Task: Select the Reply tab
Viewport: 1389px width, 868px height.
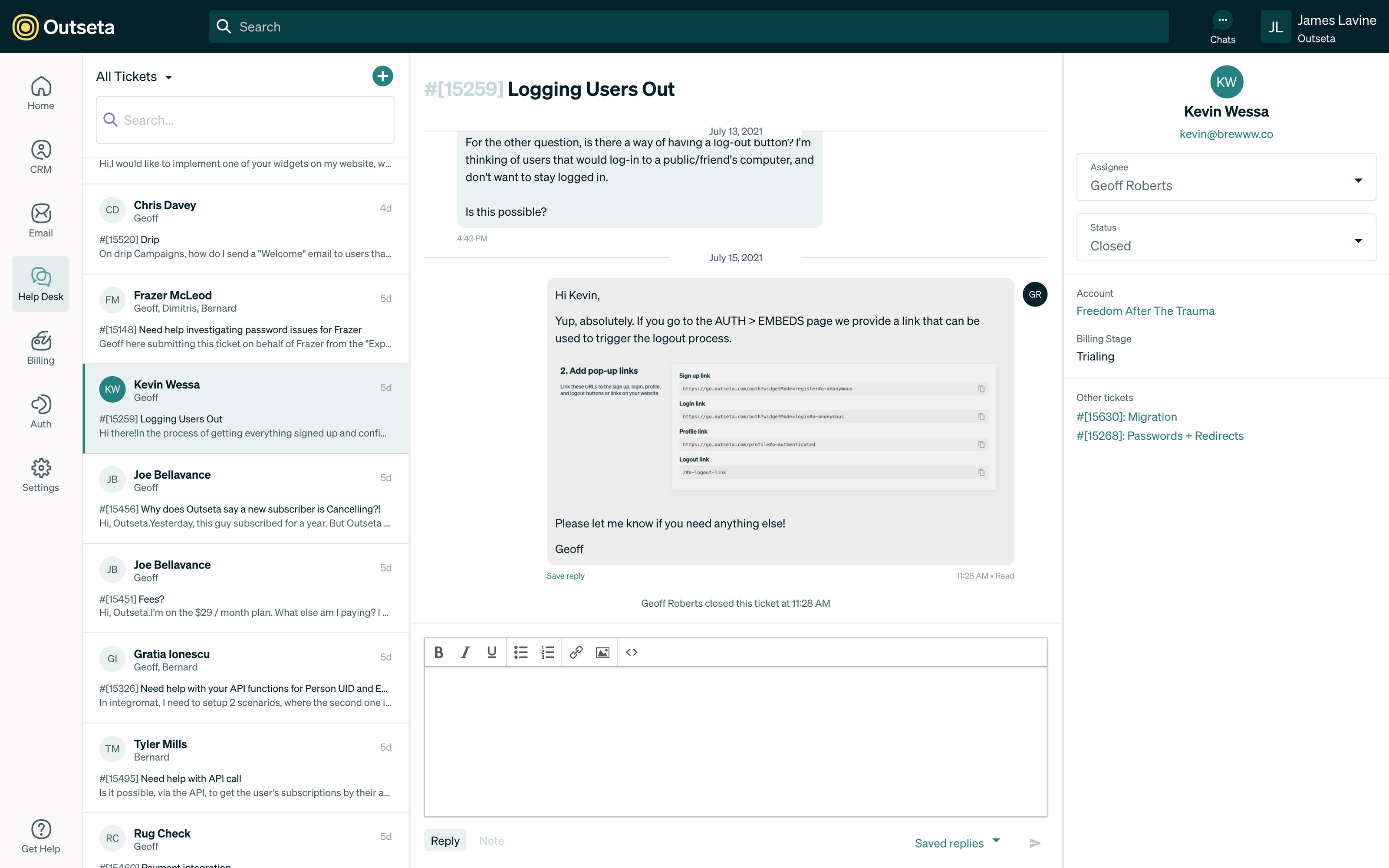Action: (444, 840)
